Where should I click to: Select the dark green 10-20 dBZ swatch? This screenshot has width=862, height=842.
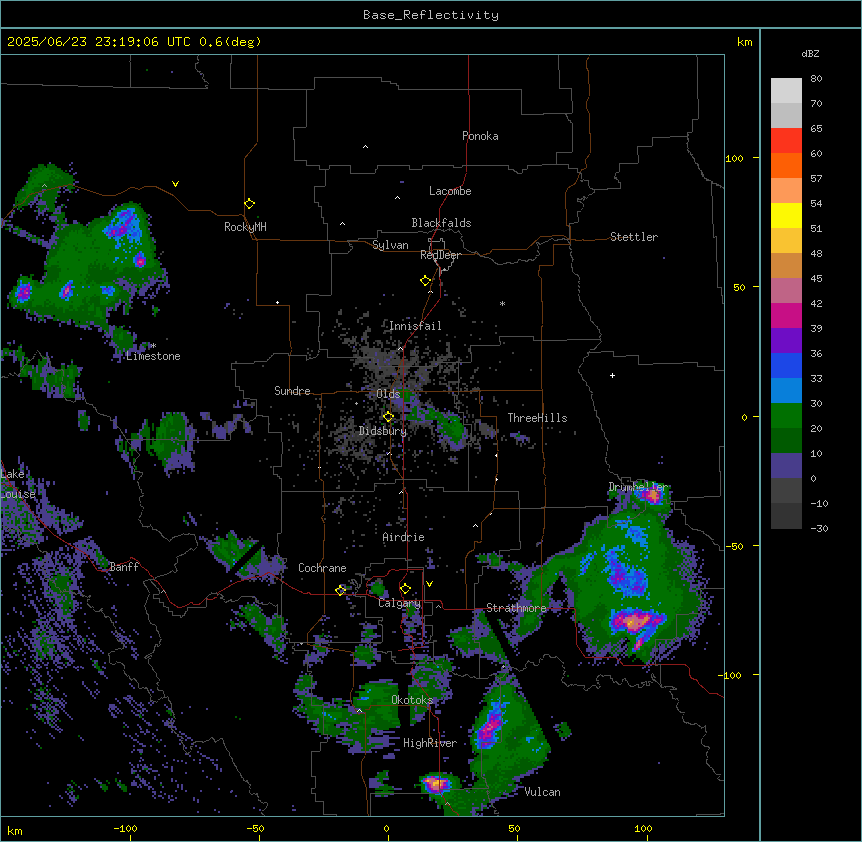click(786, 441)
